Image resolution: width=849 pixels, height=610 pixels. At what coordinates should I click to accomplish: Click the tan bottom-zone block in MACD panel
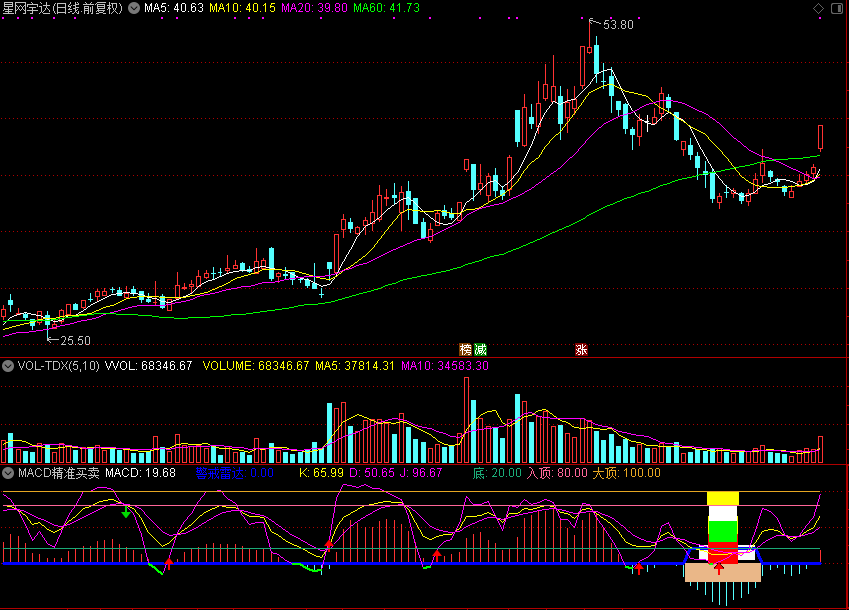[x=723, y=572]
